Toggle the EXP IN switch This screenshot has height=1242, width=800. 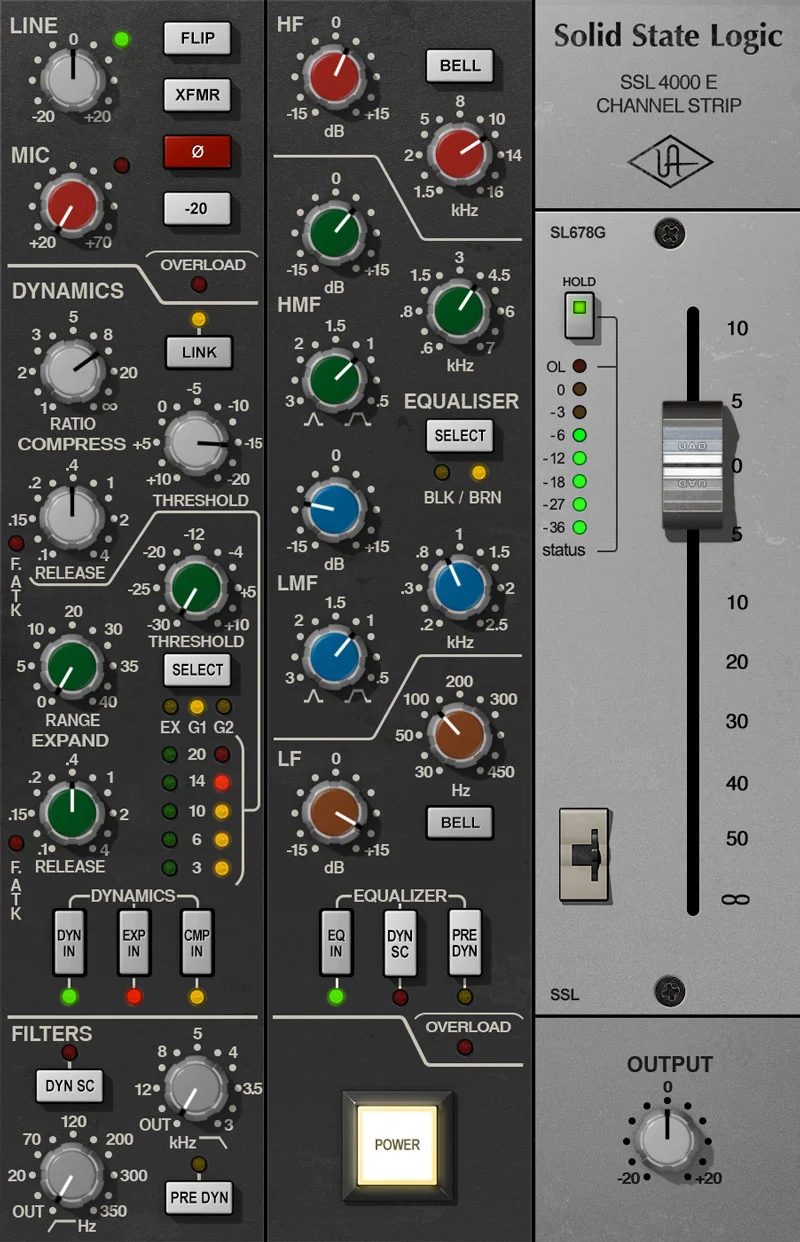click(x=133, y=943)
